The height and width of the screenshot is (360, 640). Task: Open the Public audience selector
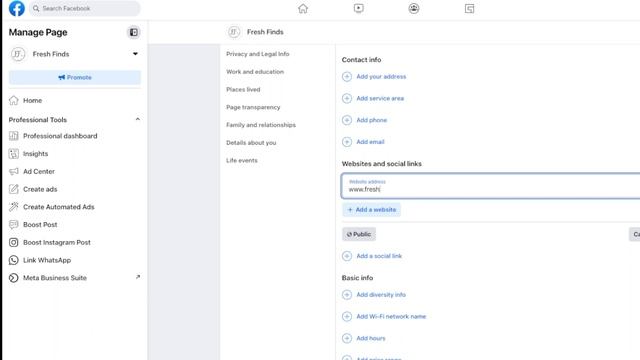click(359, 234)
